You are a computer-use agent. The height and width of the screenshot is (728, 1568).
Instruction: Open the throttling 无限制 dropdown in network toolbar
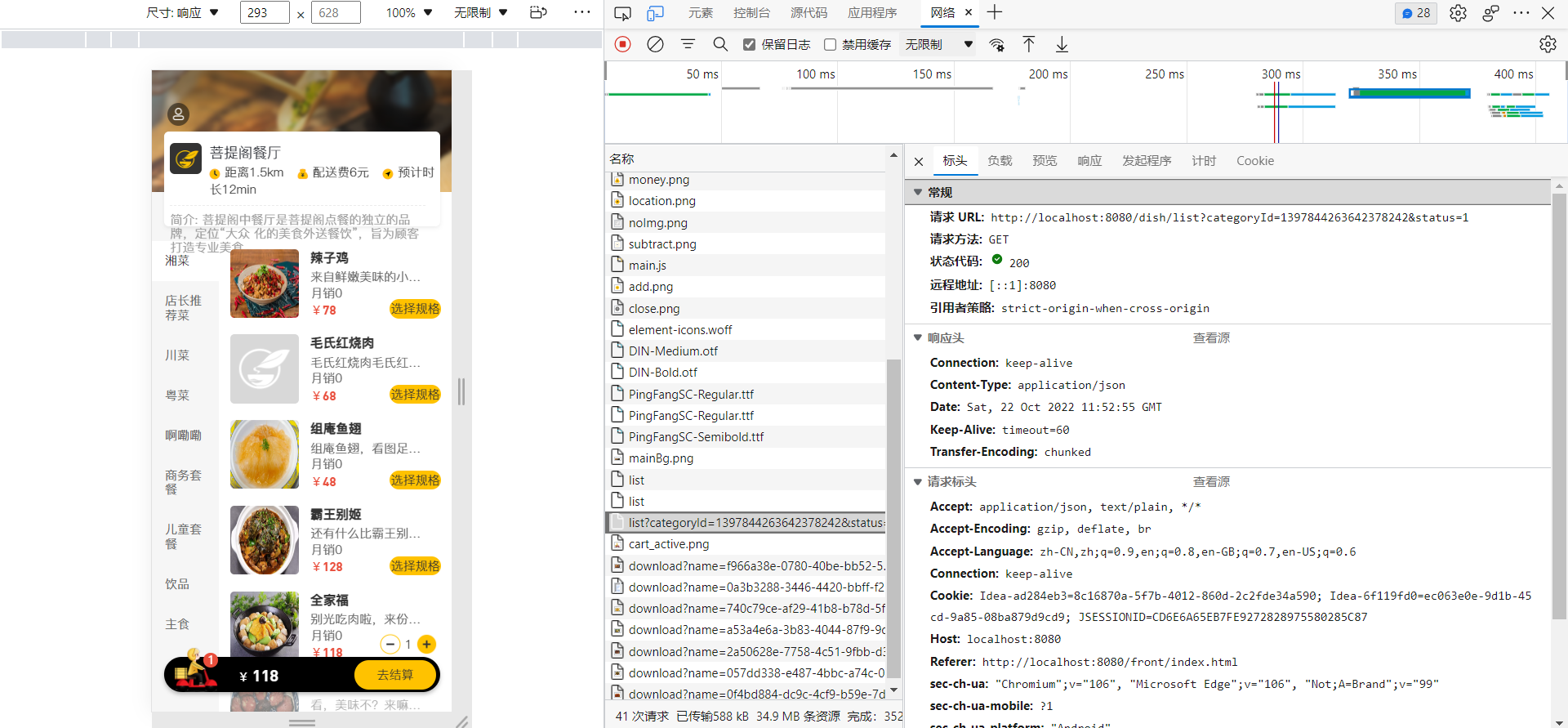938,44
